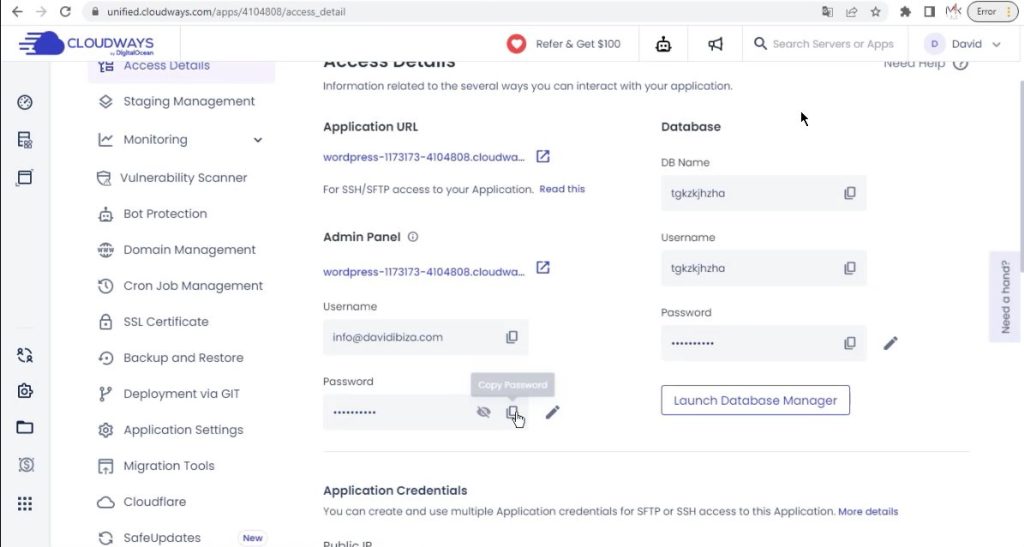Click Refer & Get $100
The width and height of the screenshot is (1024, 547).
pyautogui.click(x=564, y=44)
